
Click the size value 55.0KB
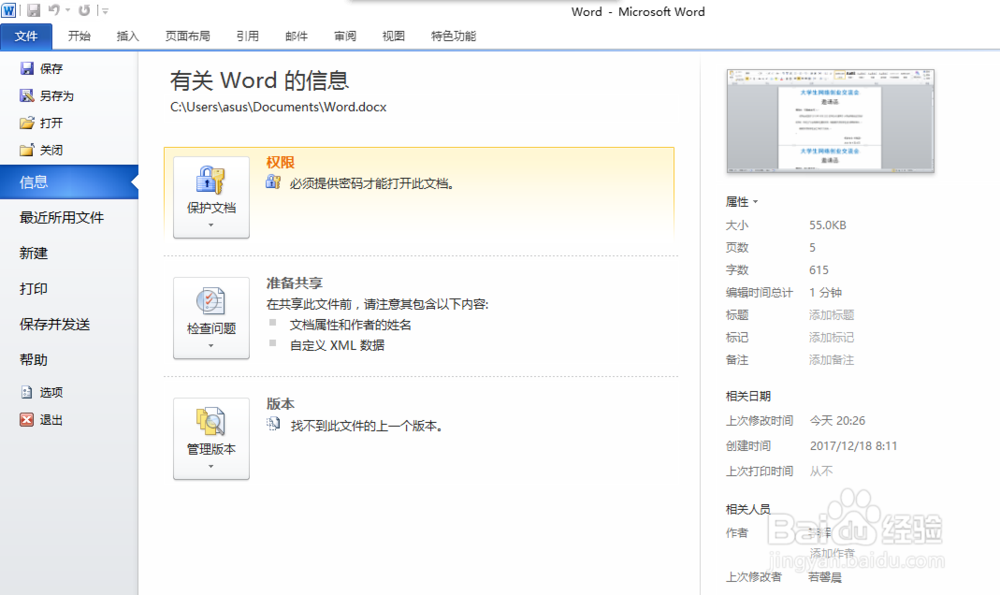[x=828, y=225]
